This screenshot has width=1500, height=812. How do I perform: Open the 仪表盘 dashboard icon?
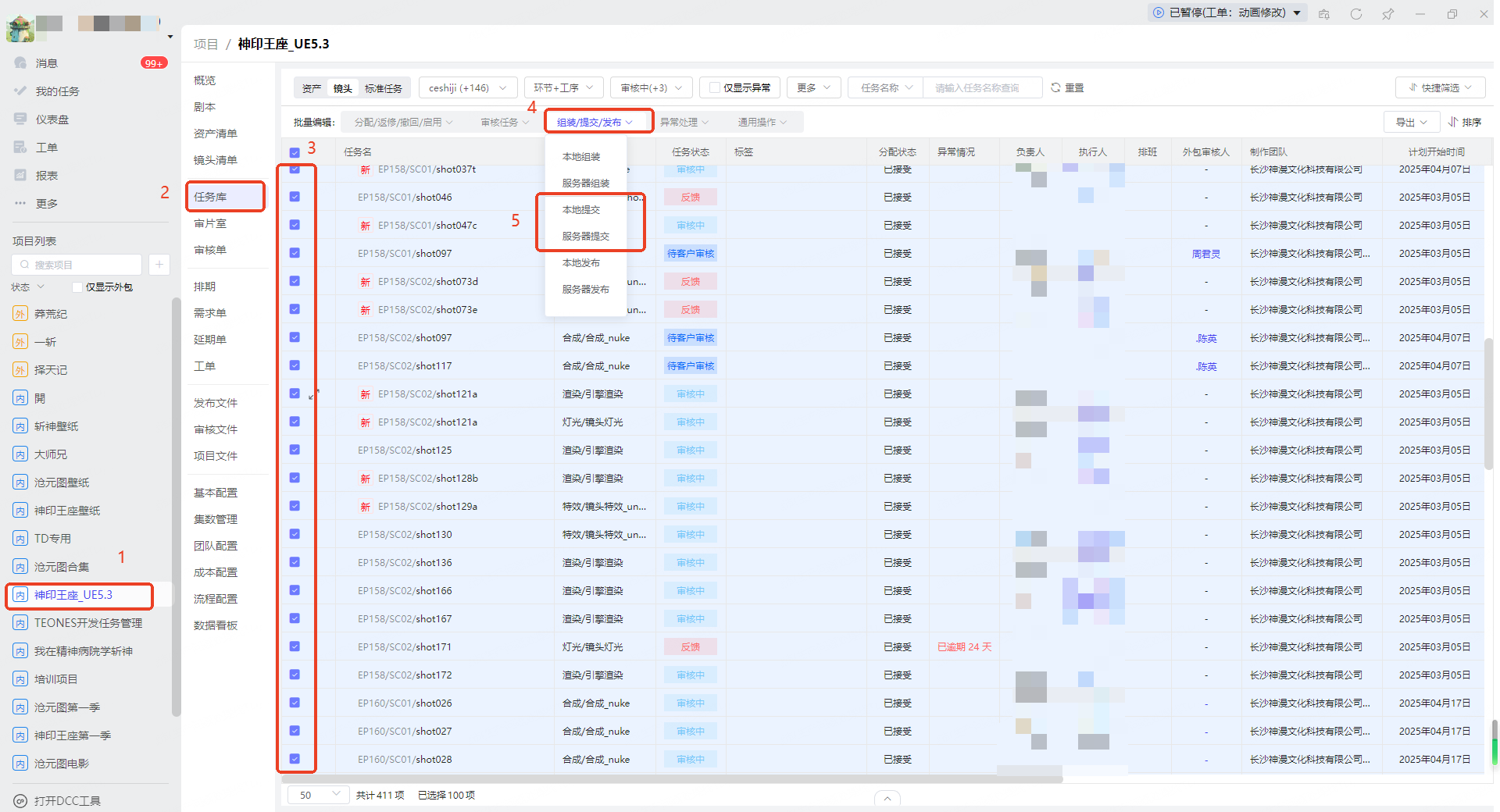[21, 119]
